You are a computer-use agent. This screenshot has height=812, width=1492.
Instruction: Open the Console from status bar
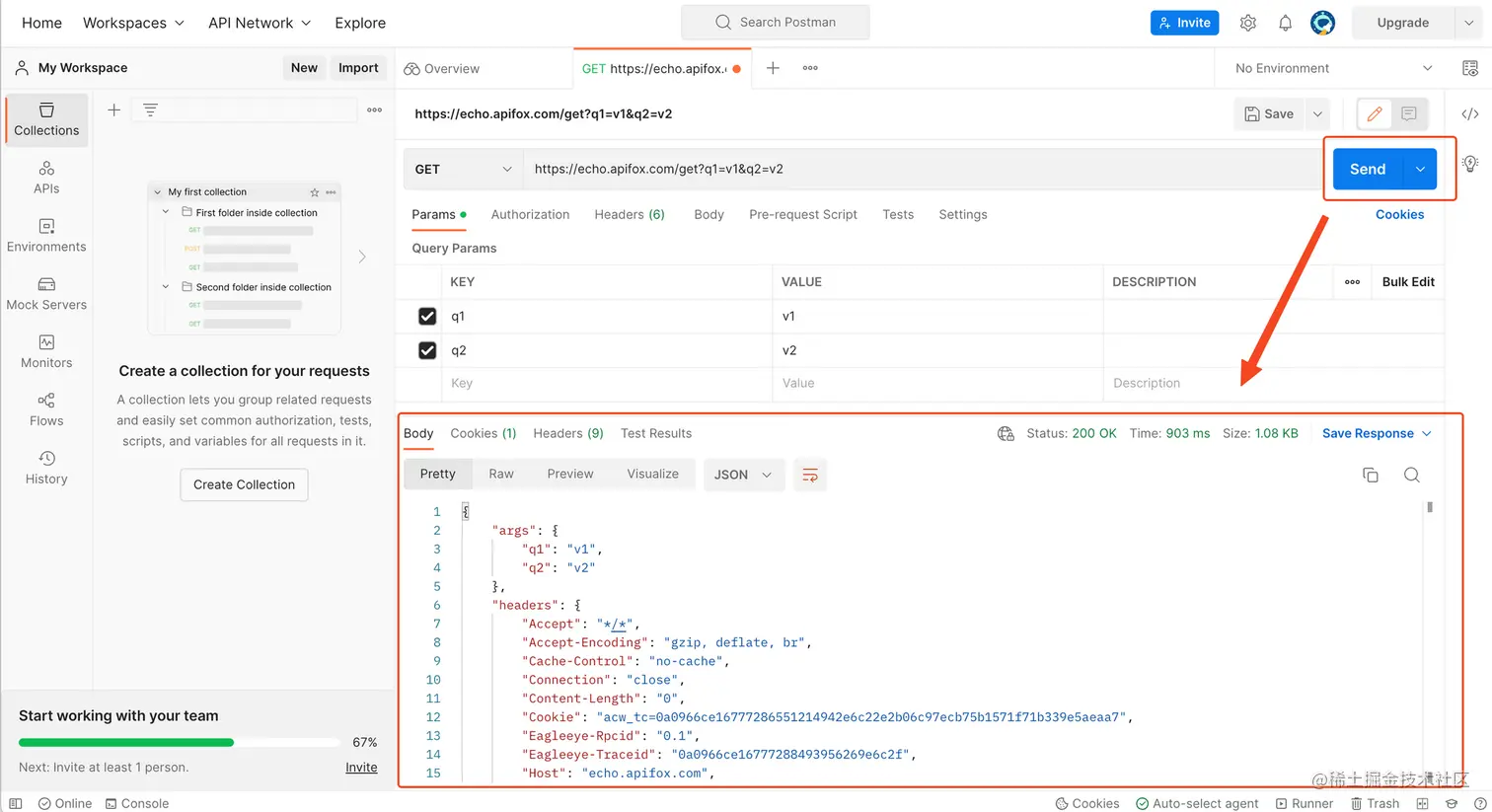137,803
